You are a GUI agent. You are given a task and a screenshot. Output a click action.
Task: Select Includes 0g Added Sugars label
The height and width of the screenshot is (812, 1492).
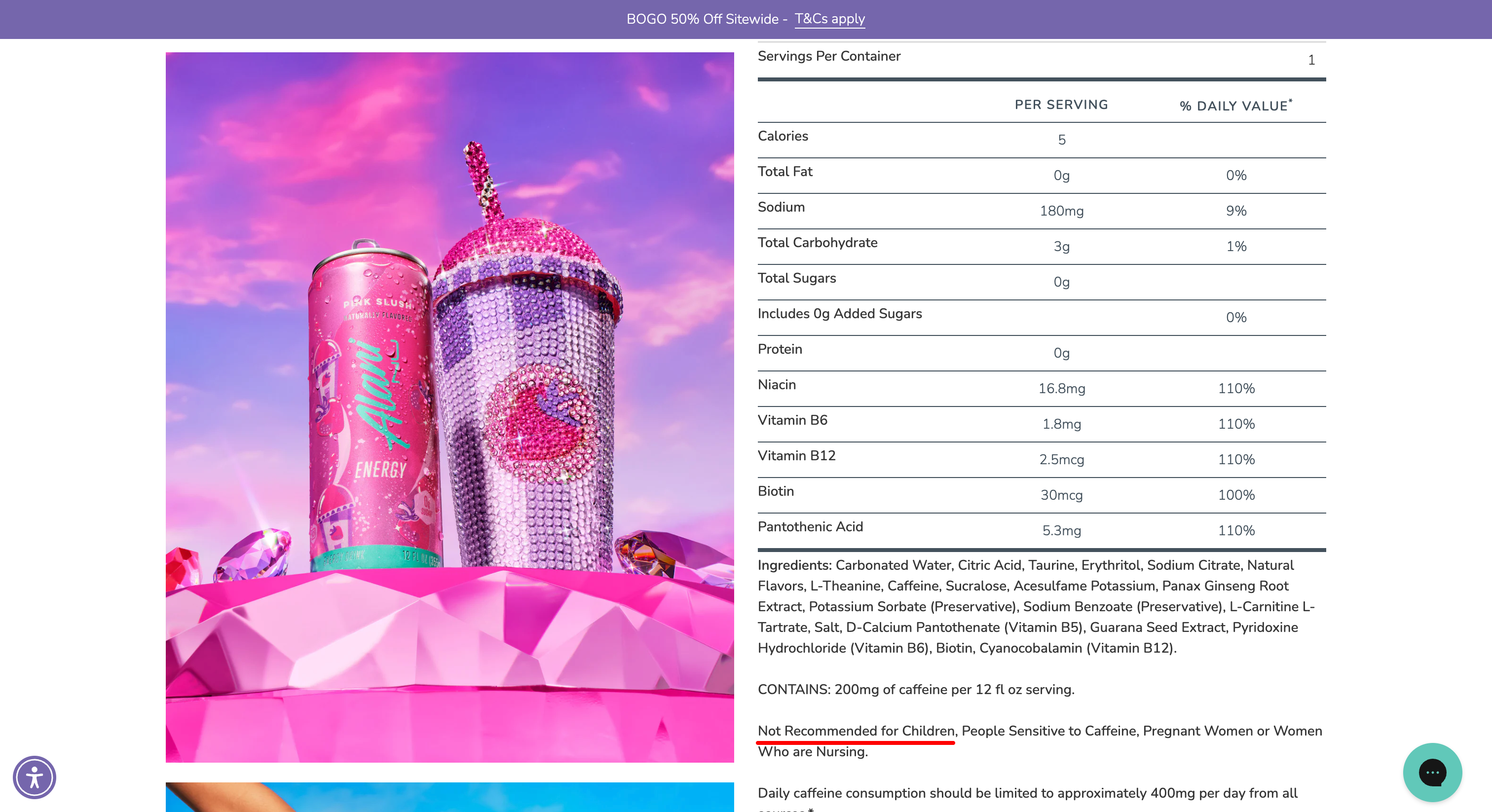(x=839, y=313)
